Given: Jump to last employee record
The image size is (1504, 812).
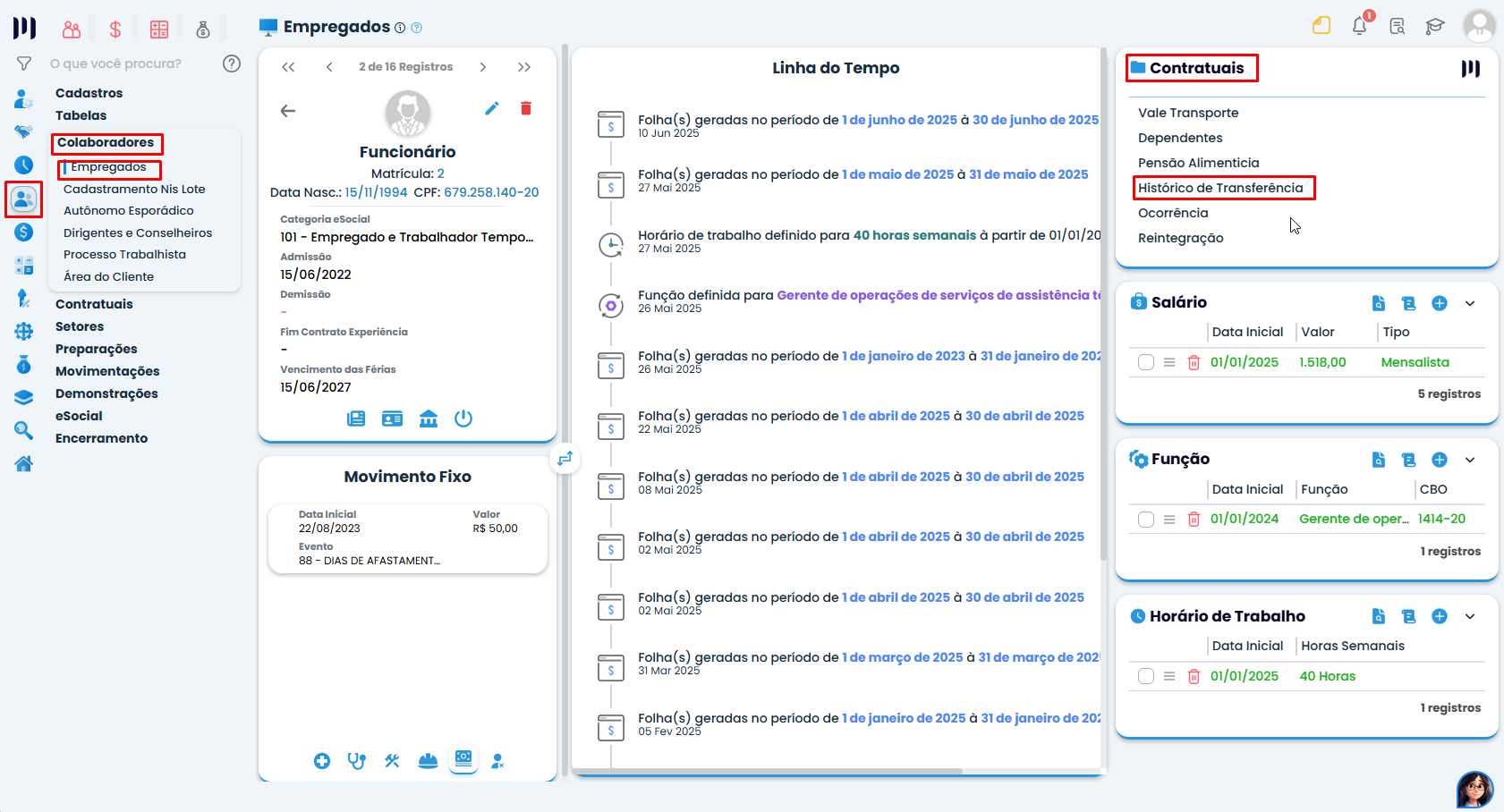Looking at the screenshot, I should (524, 67).
